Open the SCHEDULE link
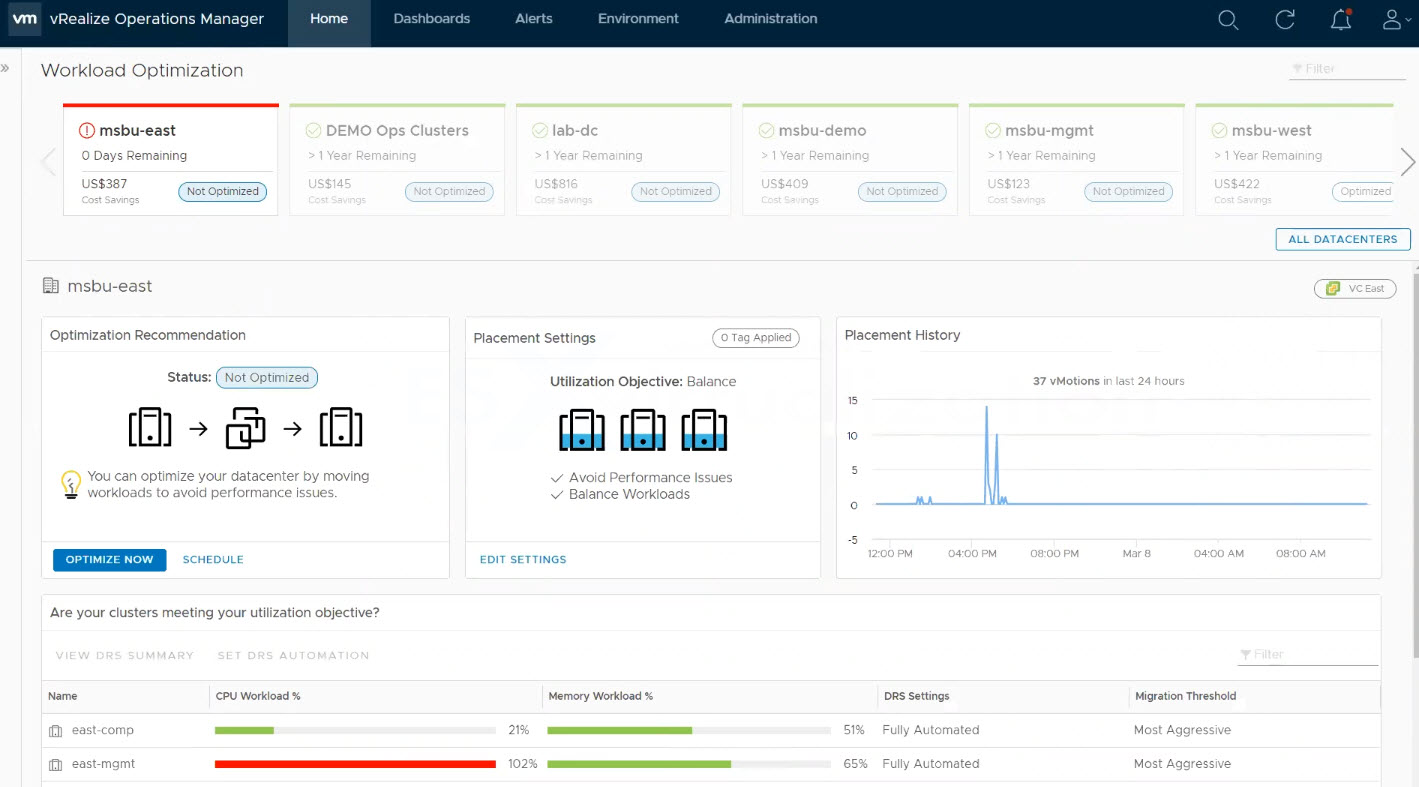1419x787 pixels. pyautogui.click(x=213, y=560)
